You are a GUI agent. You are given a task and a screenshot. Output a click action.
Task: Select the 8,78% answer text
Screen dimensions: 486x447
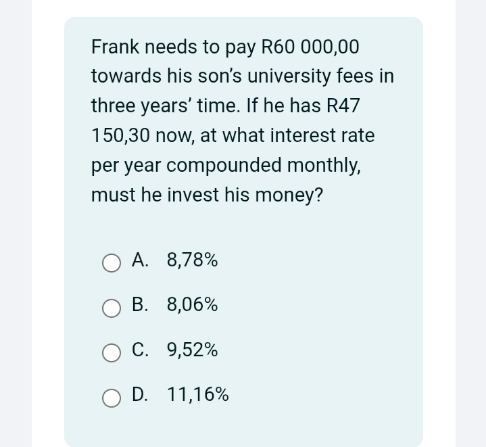pyautogui.click(x=192, y=260)
